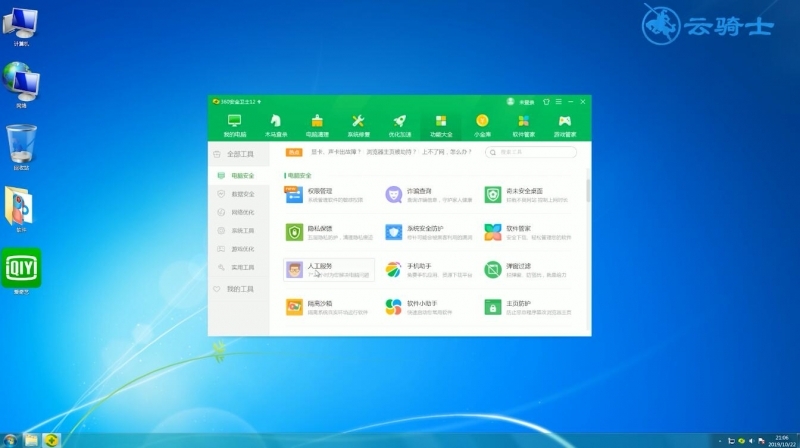Screen dimensions: 800x448
Task: Click tool list vertical scrollbar
Action: point(588,190)
